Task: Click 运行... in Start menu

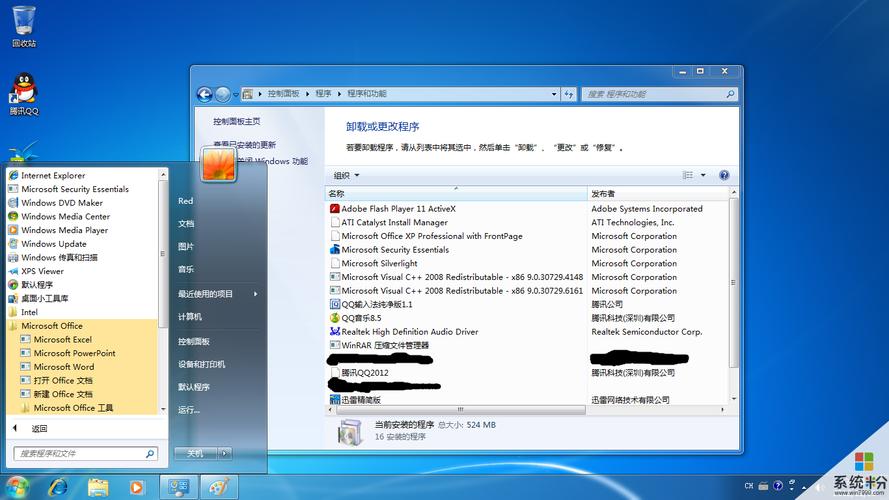Action: [189, 410]
